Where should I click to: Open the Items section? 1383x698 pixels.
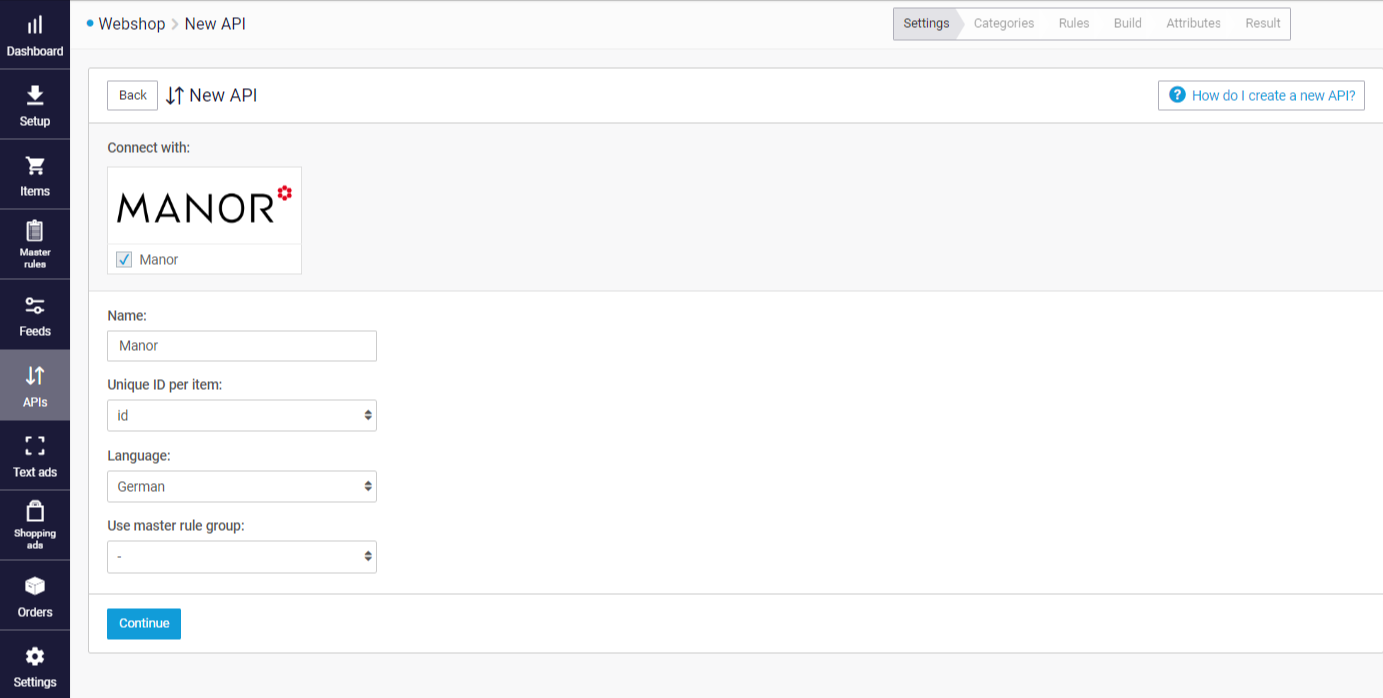(x=34, y=174)
